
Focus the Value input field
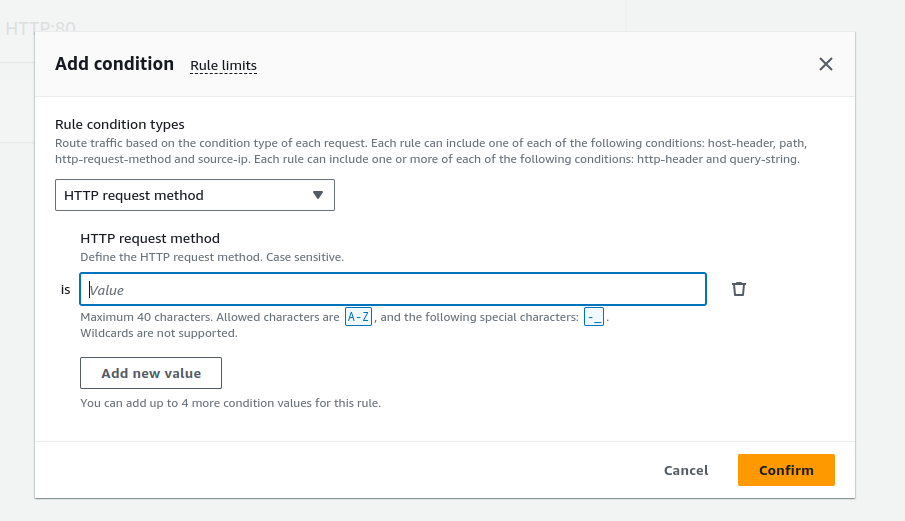(393, 289)
